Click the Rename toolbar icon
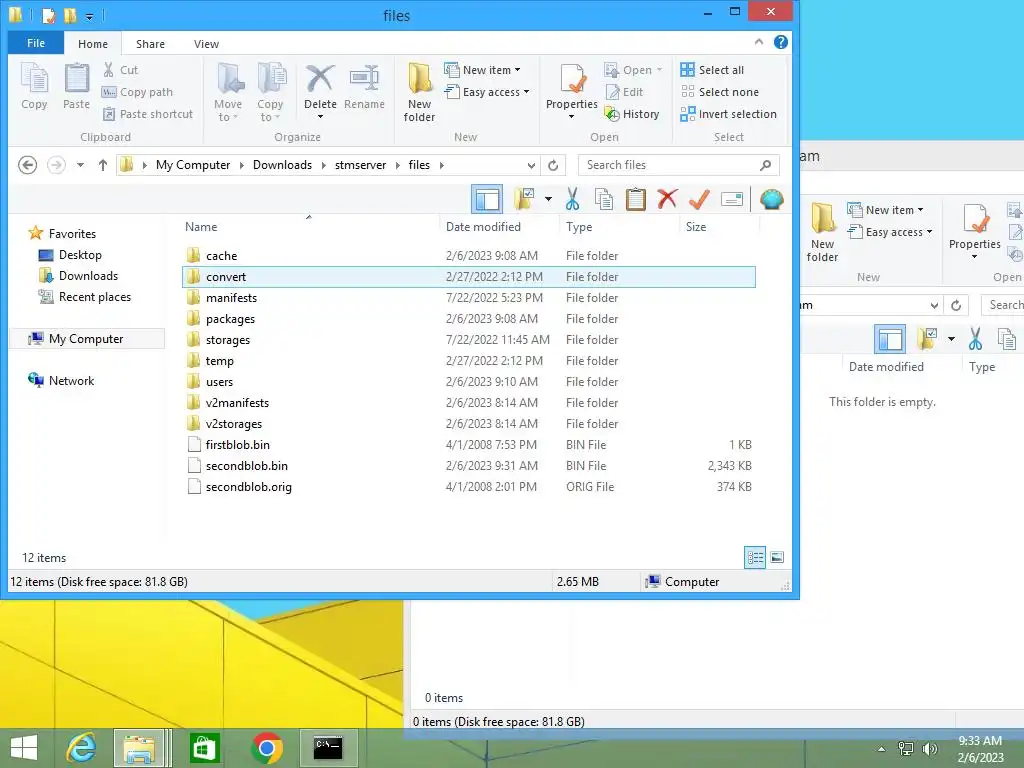 [x=732, y=199]
